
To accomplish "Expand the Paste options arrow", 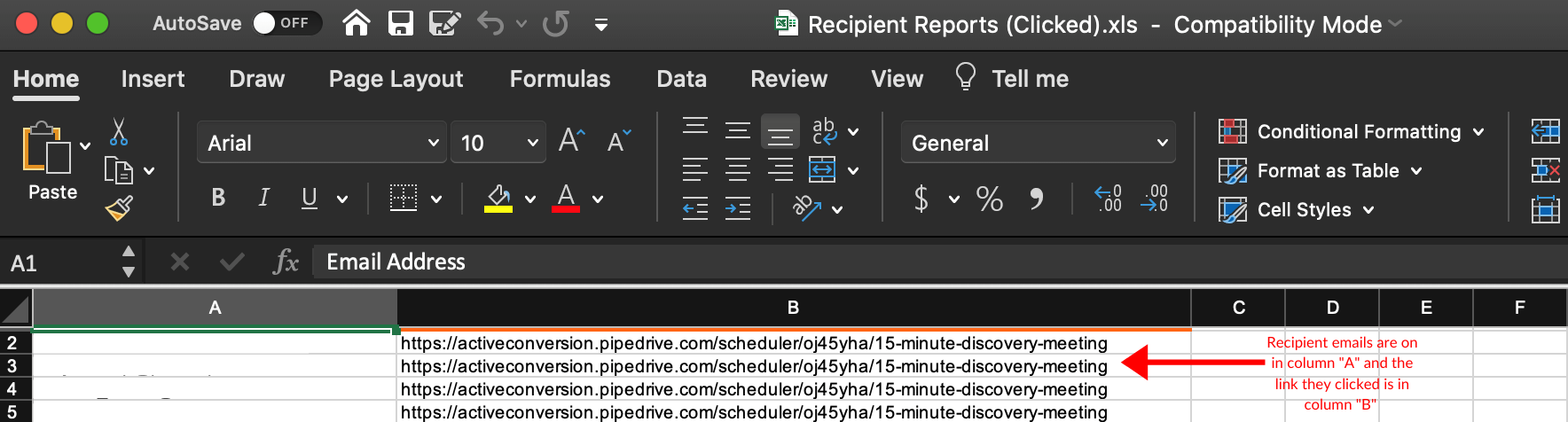I will coord(85,145).
